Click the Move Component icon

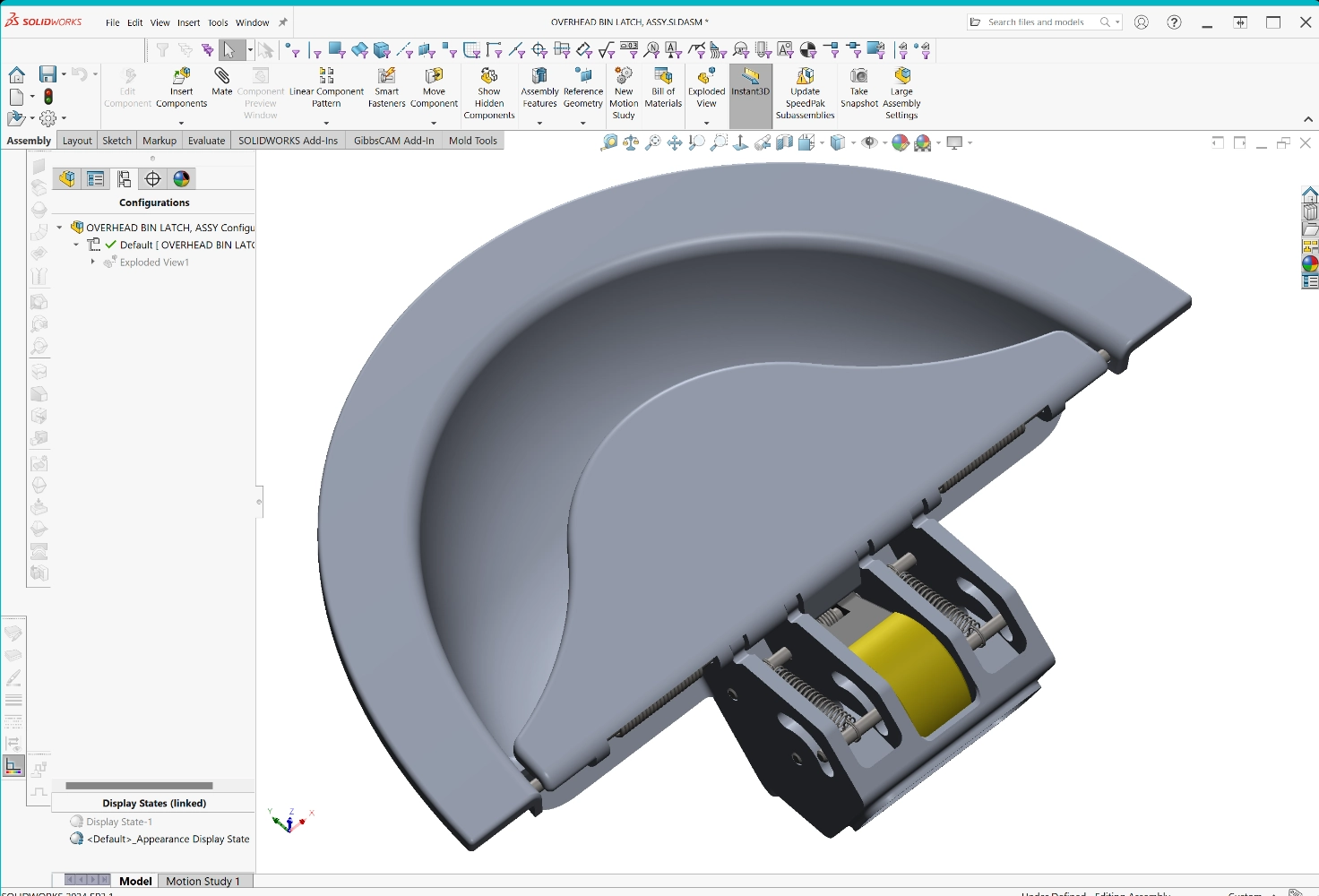[x=434, y=77]
